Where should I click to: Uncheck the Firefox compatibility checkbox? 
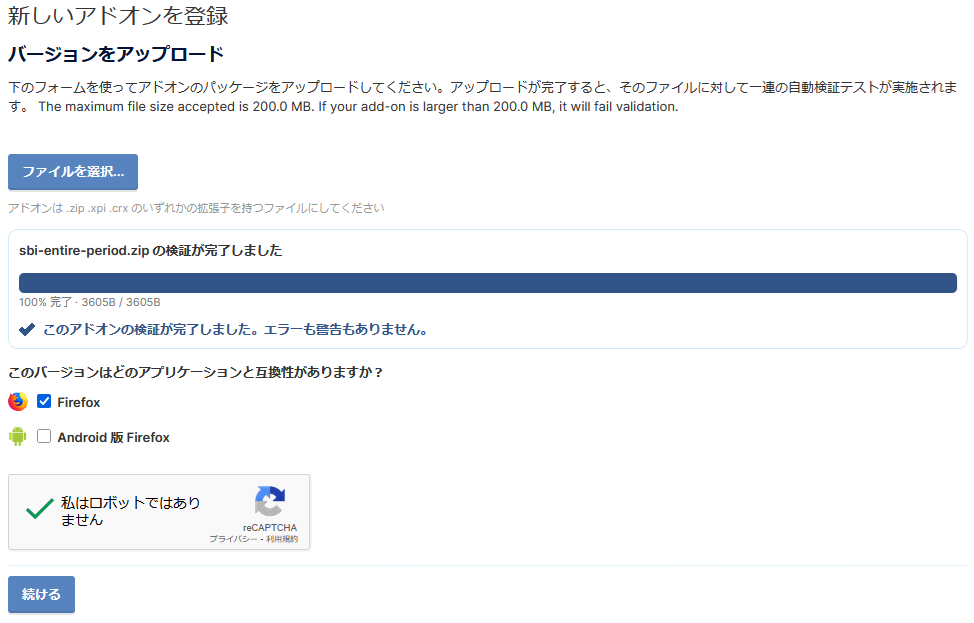click(x=44, y=402)
